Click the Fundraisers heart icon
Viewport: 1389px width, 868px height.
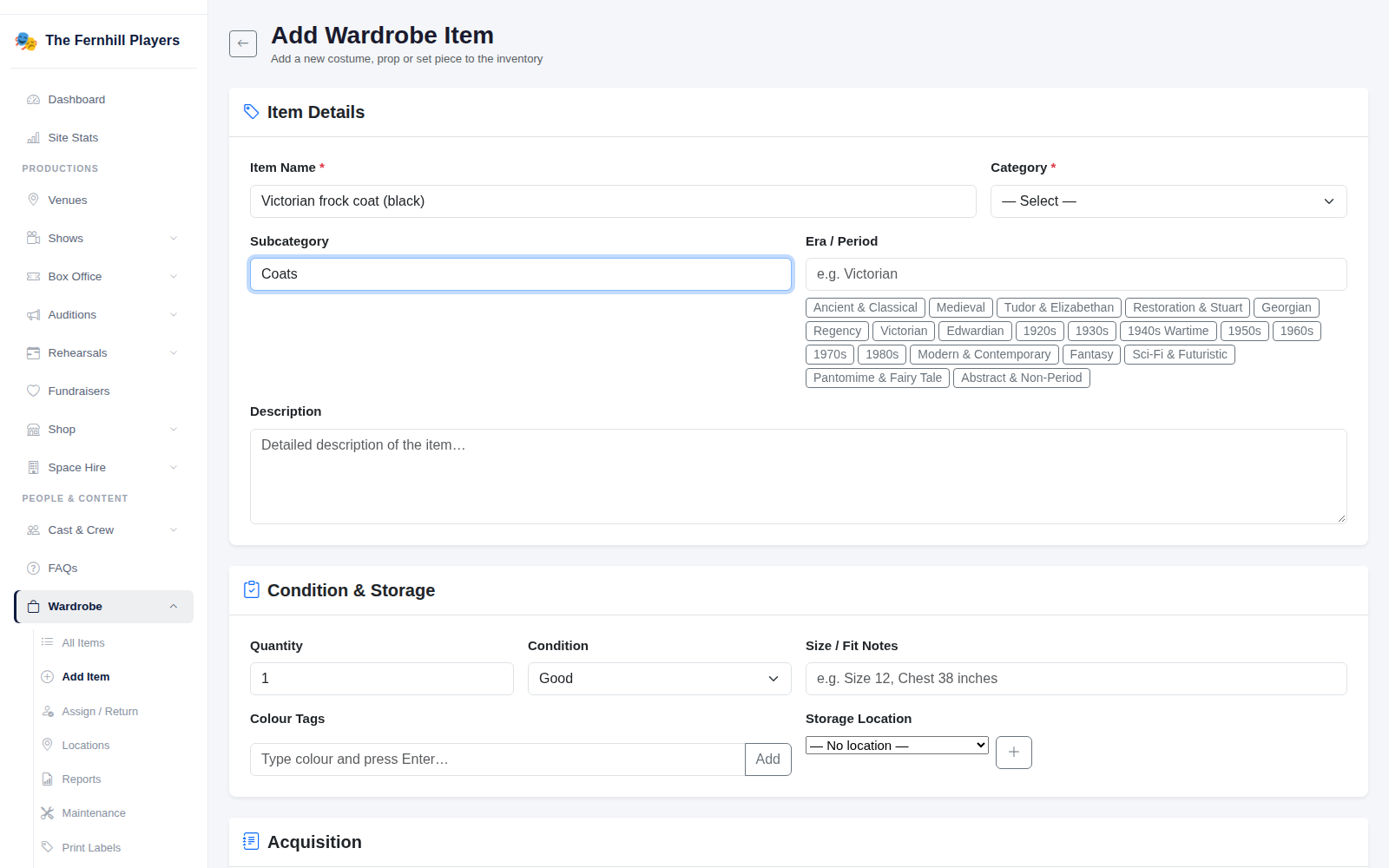(x=33, y=391)
